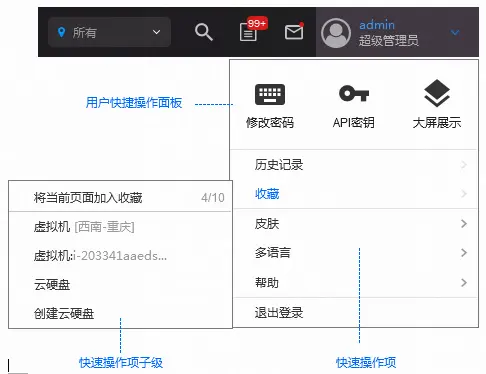Screen dimensions: 486x374
Task: Select the 帮助 menu item
Action: coord(356,283)
